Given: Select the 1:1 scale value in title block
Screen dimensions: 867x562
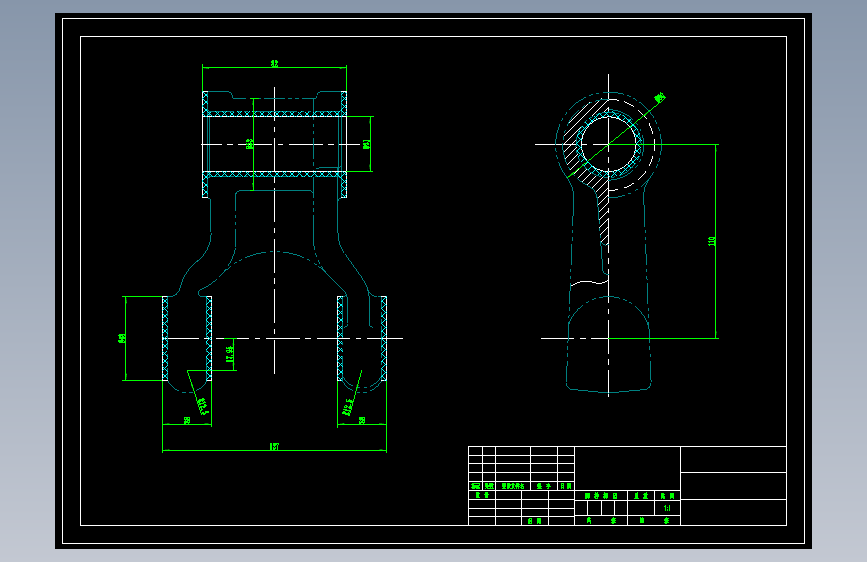Looking at the screenshot, I should [x=667, y=508].
